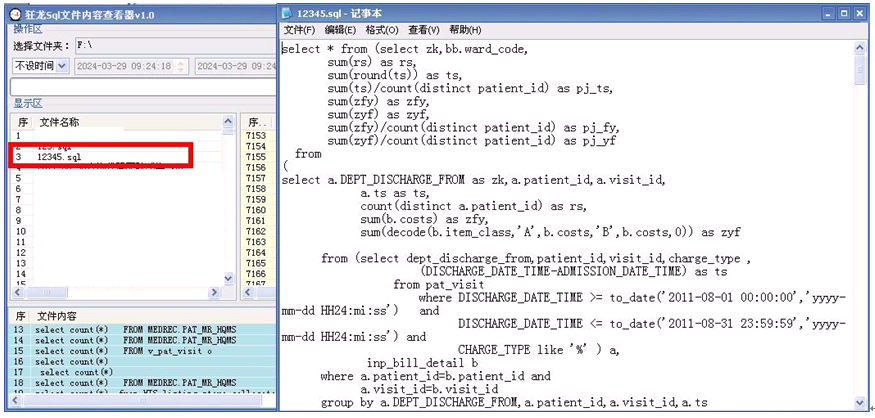Viewport: 875px width, 418px height.
Task: Click 'a.visit_id=b.visit_id' line in Notepad
Action: click(x=429, y=390)
